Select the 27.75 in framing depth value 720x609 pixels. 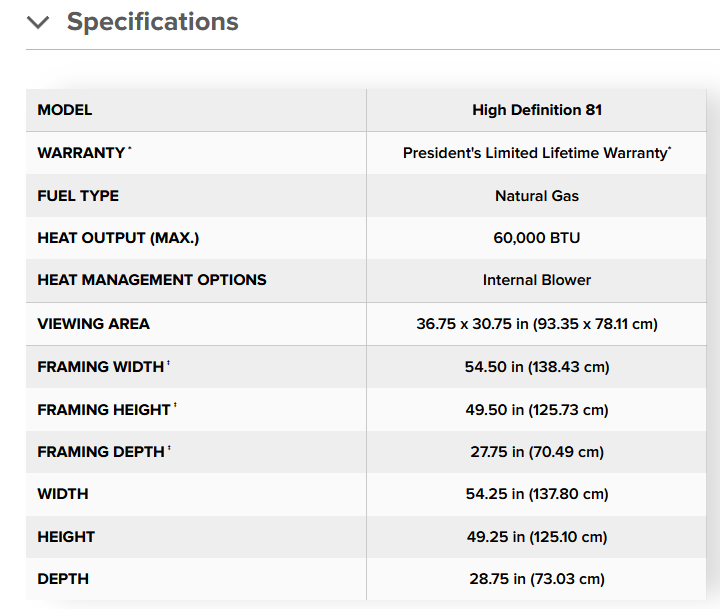click(x=537, y=452)
